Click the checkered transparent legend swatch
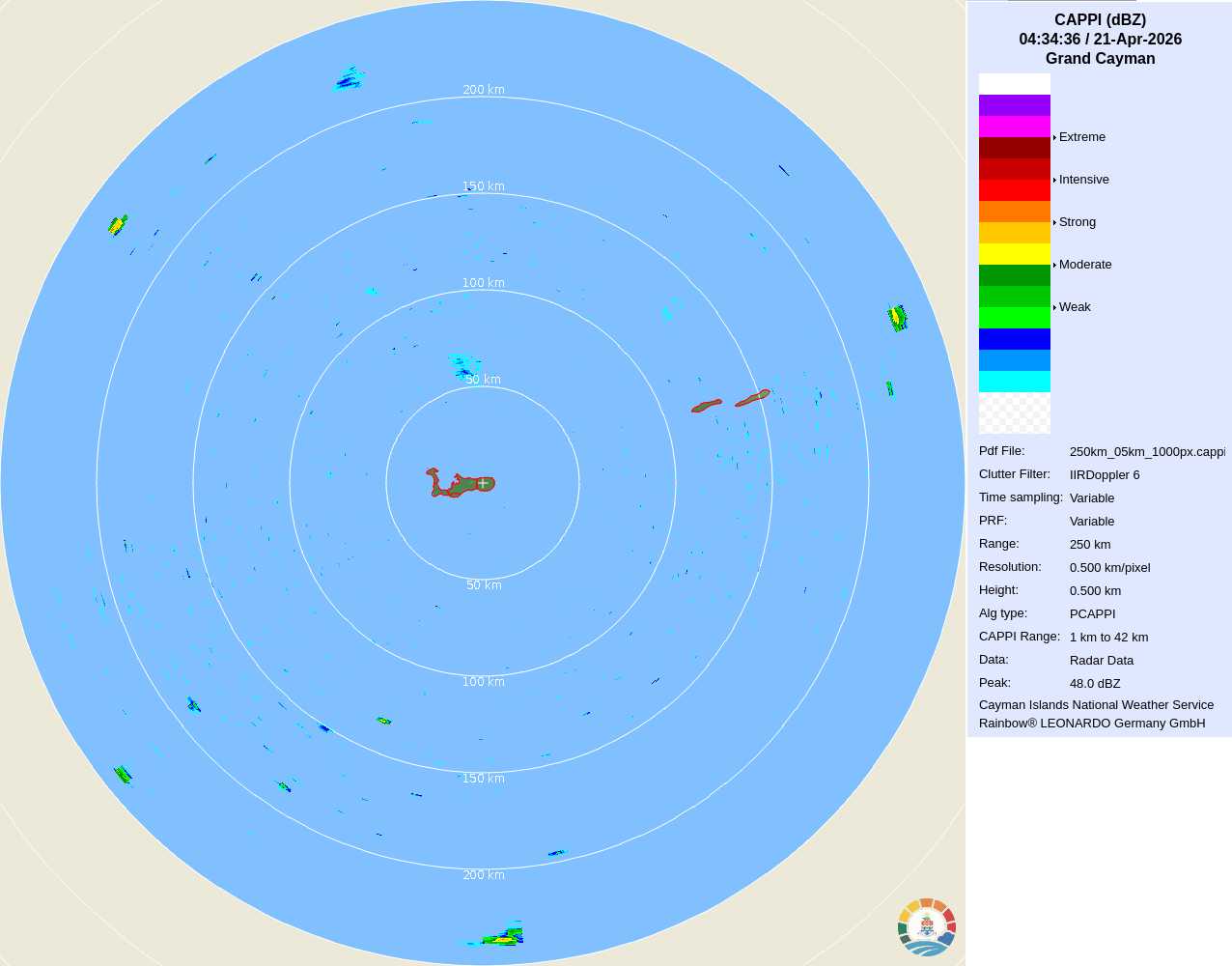The width and height of the screenshot is (1232, 966). tap(1014, 413)
